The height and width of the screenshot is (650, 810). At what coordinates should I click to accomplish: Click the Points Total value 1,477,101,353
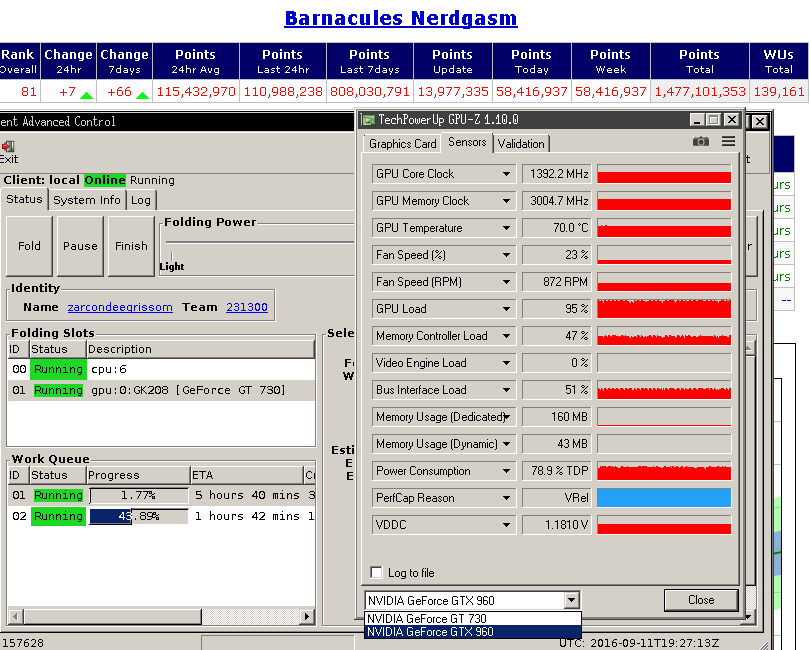coord(700,91)
